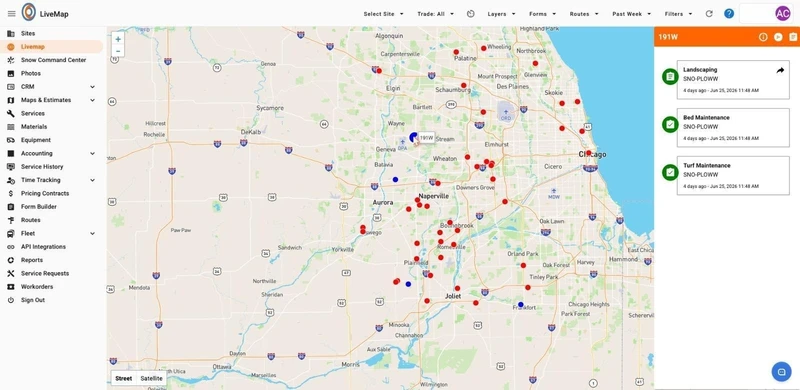Refresh the live map data
The width and height of the screenshot is (800, 390).
coord(709,14)
